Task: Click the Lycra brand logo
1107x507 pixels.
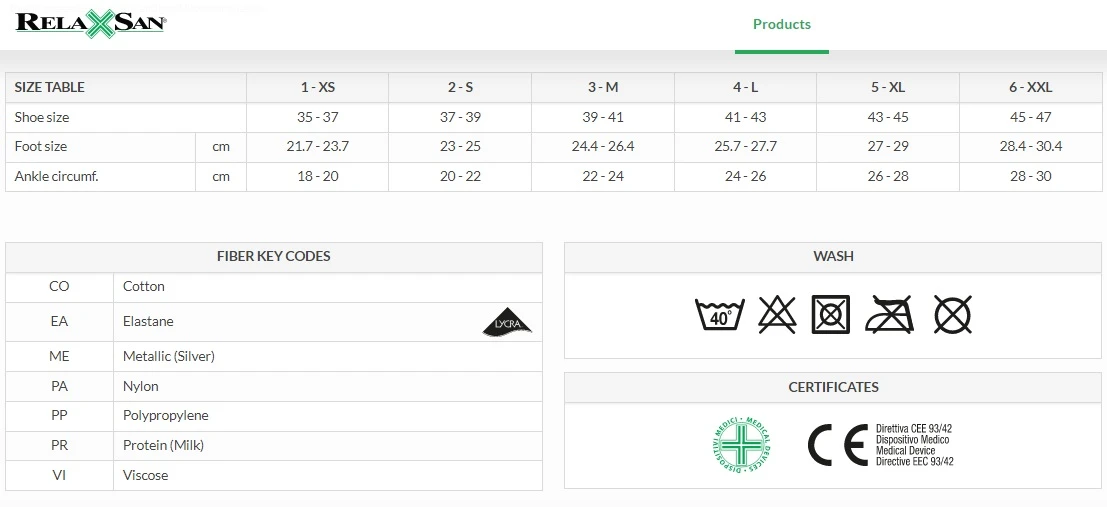Action: pyautogui.click(x=508, y=323)
